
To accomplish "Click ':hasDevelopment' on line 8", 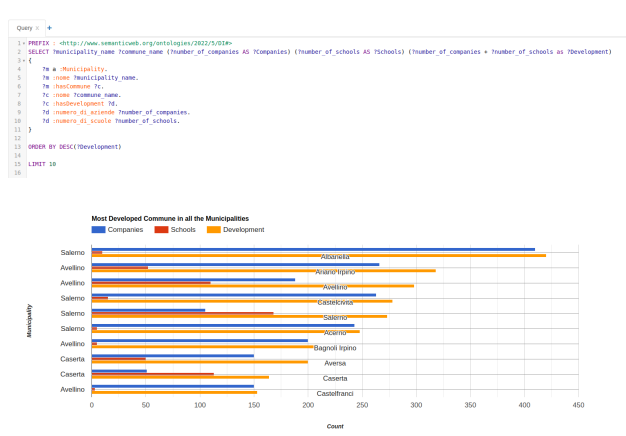I will 78,104.
